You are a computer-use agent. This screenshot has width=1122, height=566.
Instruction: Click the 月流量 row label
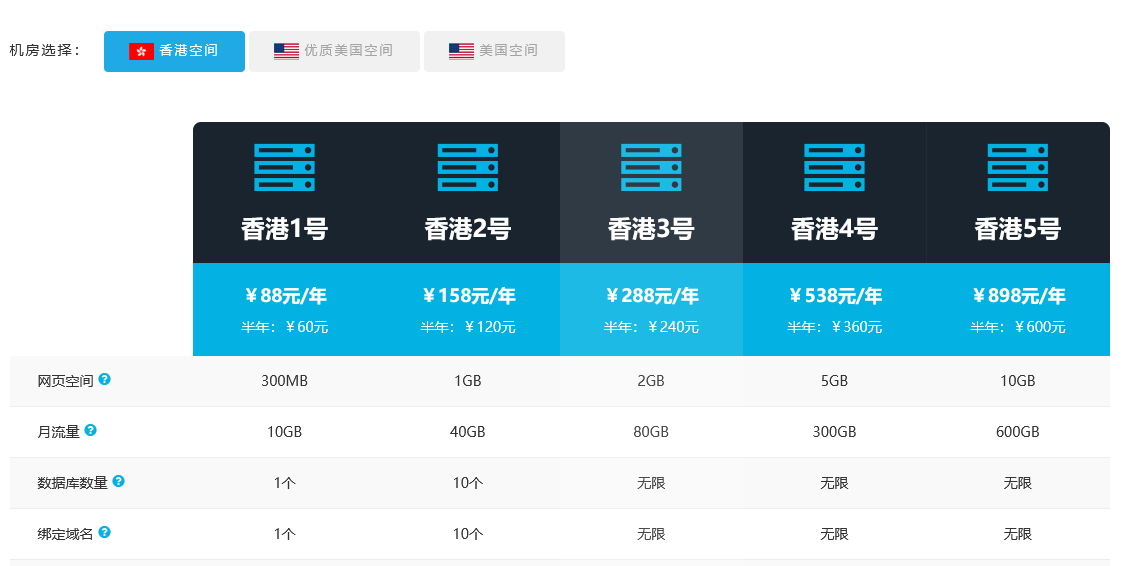pos(58,432)
